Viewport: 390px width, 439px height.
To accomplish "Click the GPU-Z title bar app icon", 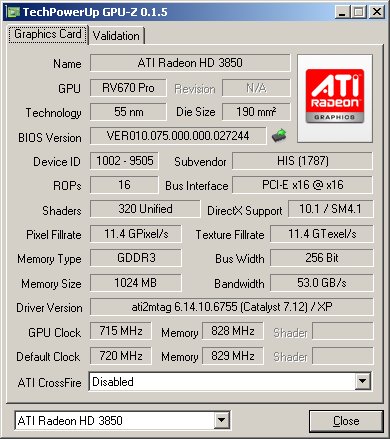I will click(13, 12).
